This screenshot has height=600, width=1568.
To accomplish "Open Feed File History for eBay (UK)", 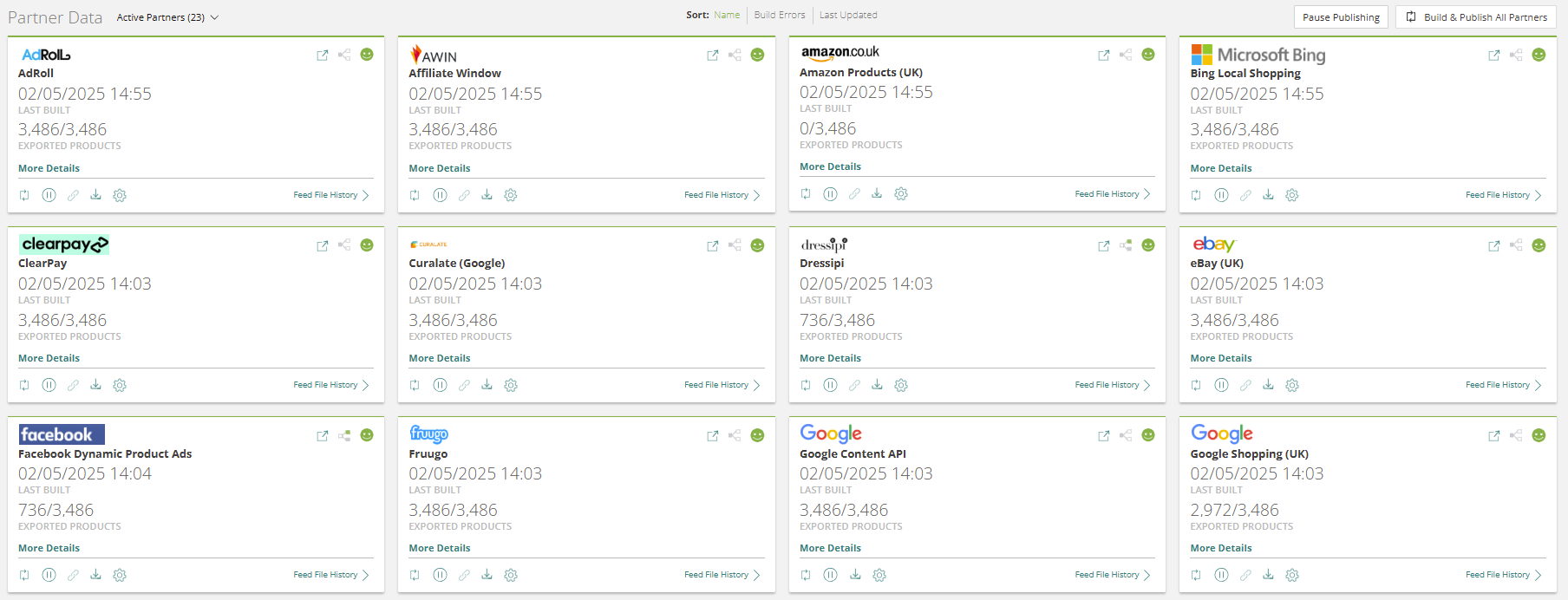I will (1504, 385).
